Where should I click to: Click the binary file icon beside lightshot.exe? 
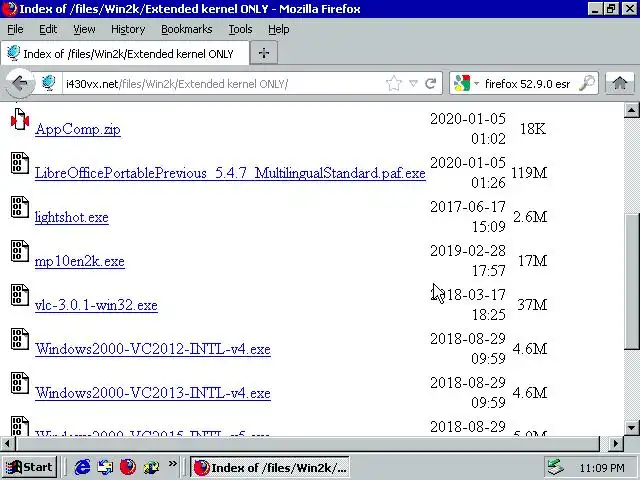click(x=20, y=207)
